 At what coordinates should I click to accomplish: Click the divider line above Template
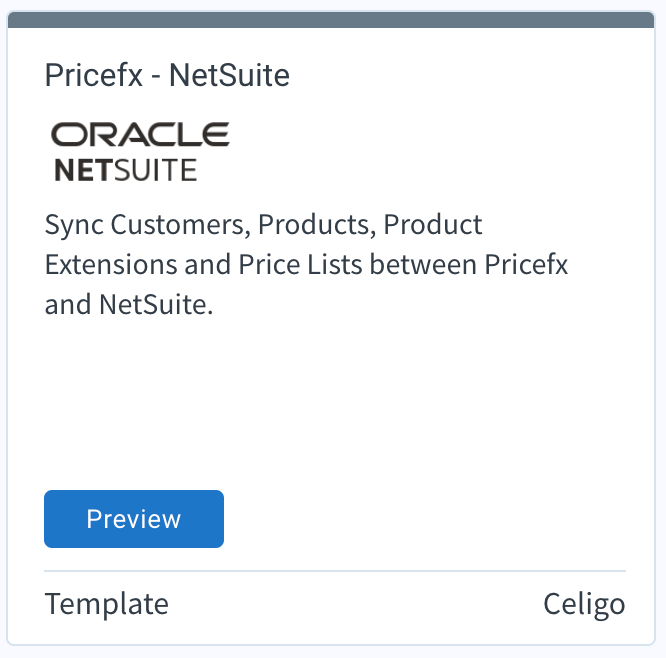pyautogui.click(x=335, y=571)
